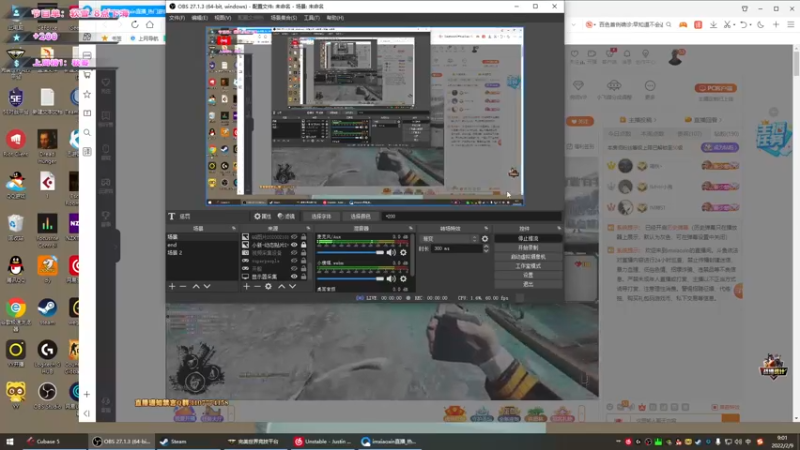Switch to 本周贡献 tab on stream page
This screenshot has width=800, height=450.
point(652,134)
